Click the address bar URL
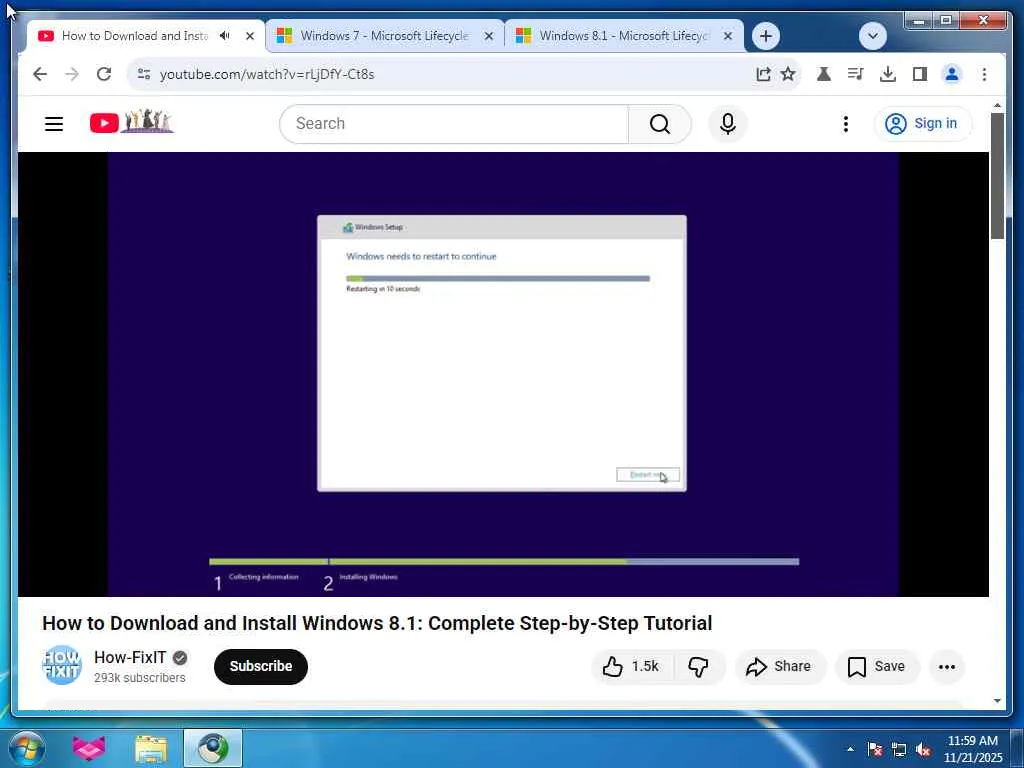Viewport: 1024px width, 768px height. click(267, 74)
